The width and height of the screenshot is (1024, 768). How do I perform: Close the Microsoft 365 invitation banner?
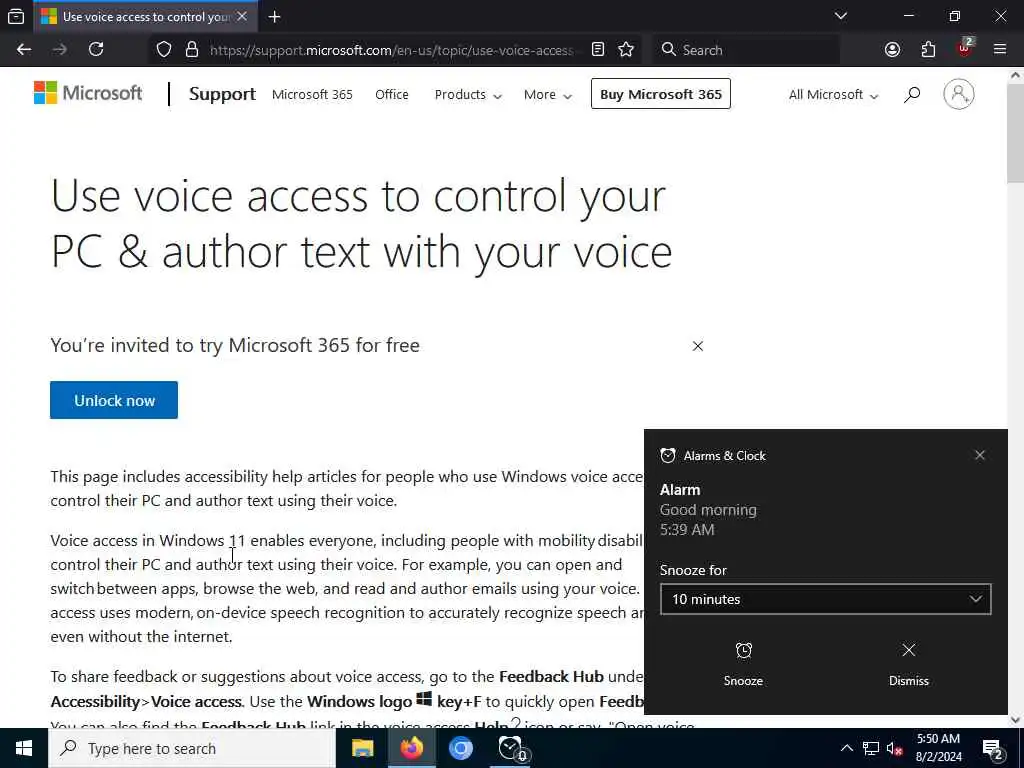[x=697, y=346]
